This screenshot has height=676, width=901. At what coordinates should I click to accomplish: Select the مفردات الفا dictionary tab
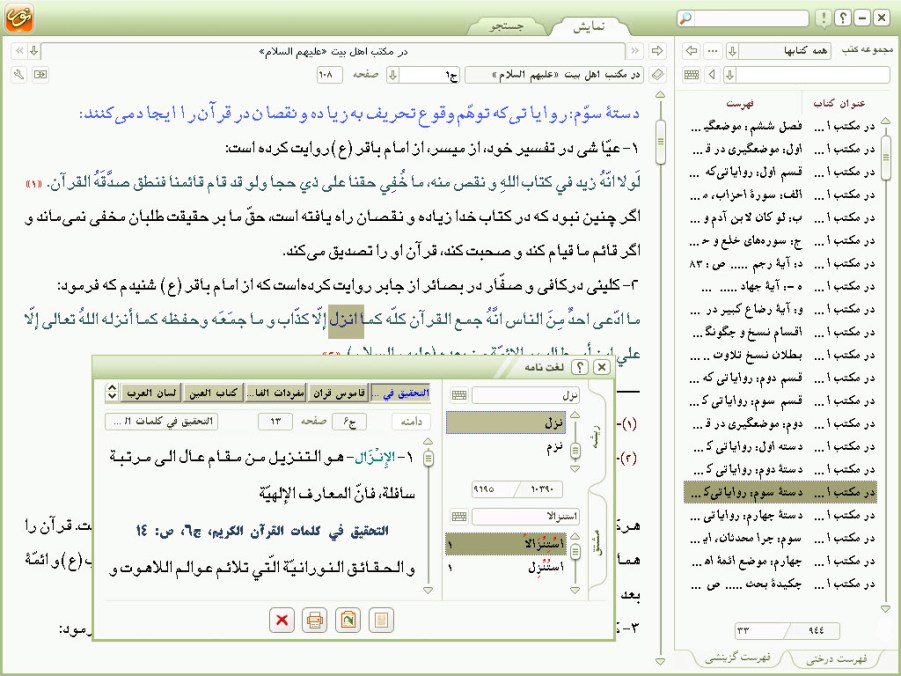click(x=275, y=393)
